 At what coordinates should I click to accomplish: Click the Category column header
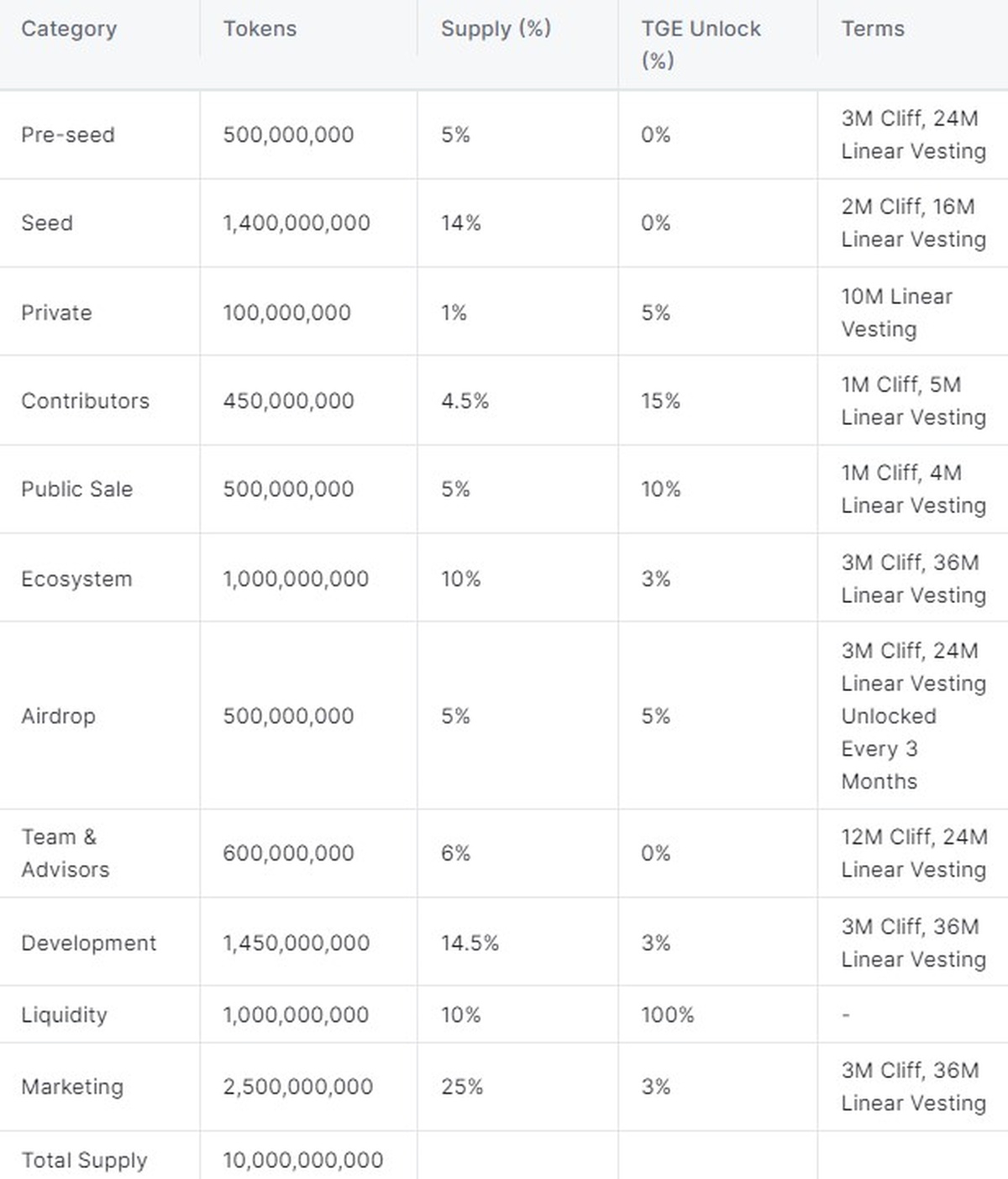(69, 29)
